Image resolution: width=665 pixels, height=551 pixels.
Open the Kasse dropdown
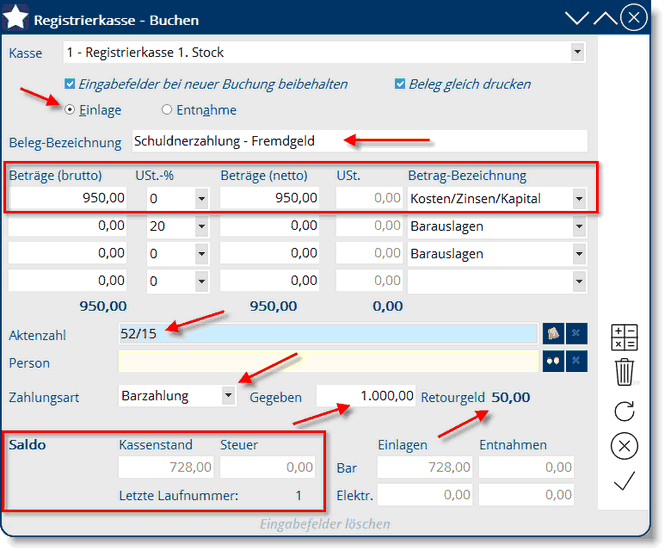pyautogui.click(x=577, y=52)
